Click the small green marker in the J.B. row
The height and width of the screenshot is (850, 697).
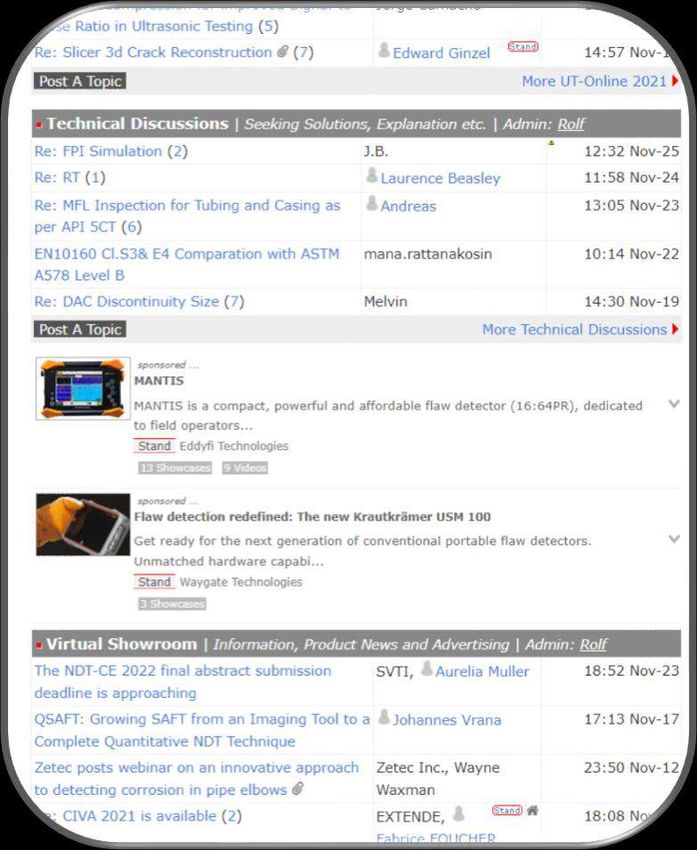[551, 143]
